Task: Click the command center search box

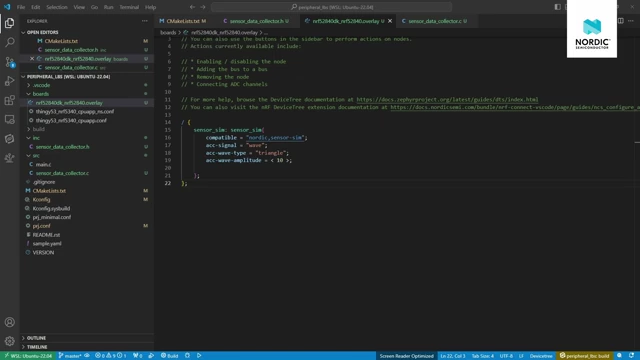Action: coord(331,7)
